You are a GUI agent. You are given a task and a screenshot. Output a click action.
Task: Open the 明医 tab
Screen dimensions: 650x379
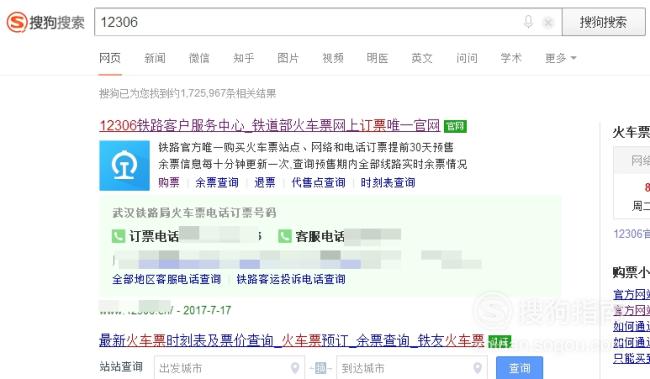click(377, 58)
